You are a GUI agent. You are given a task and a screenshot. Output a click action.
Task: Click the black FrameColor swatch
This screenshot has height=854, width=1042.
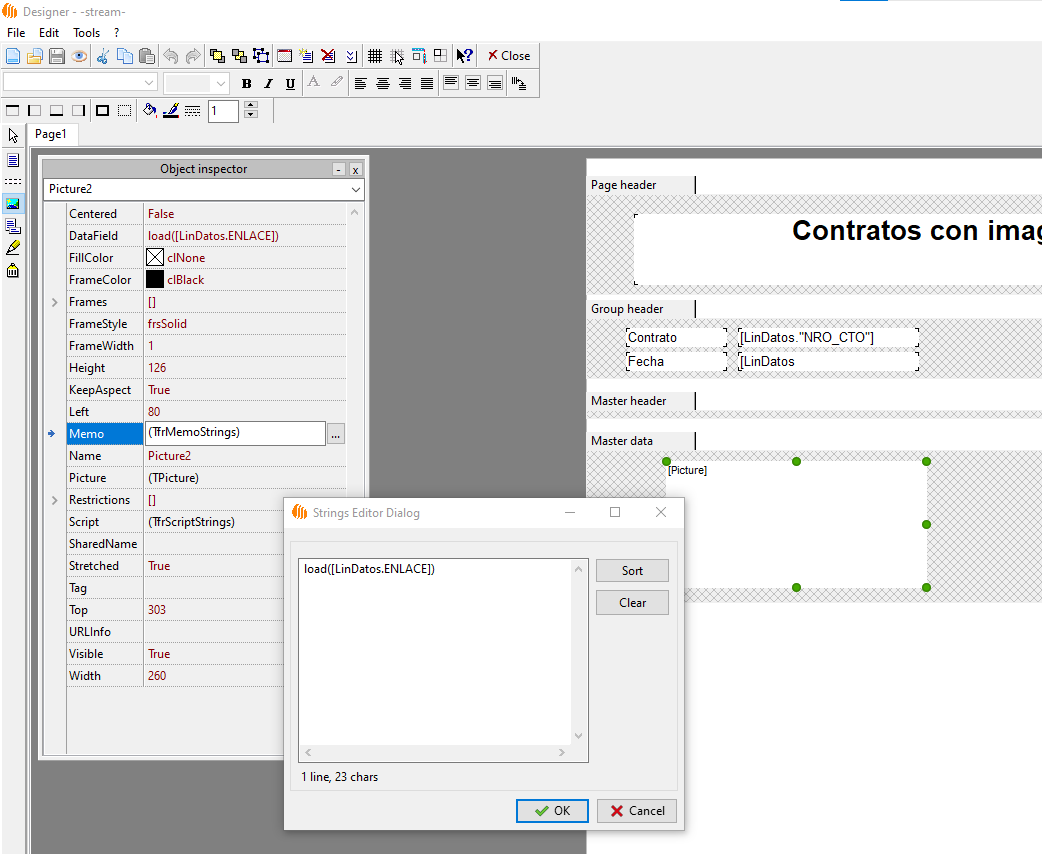point(155,280)
